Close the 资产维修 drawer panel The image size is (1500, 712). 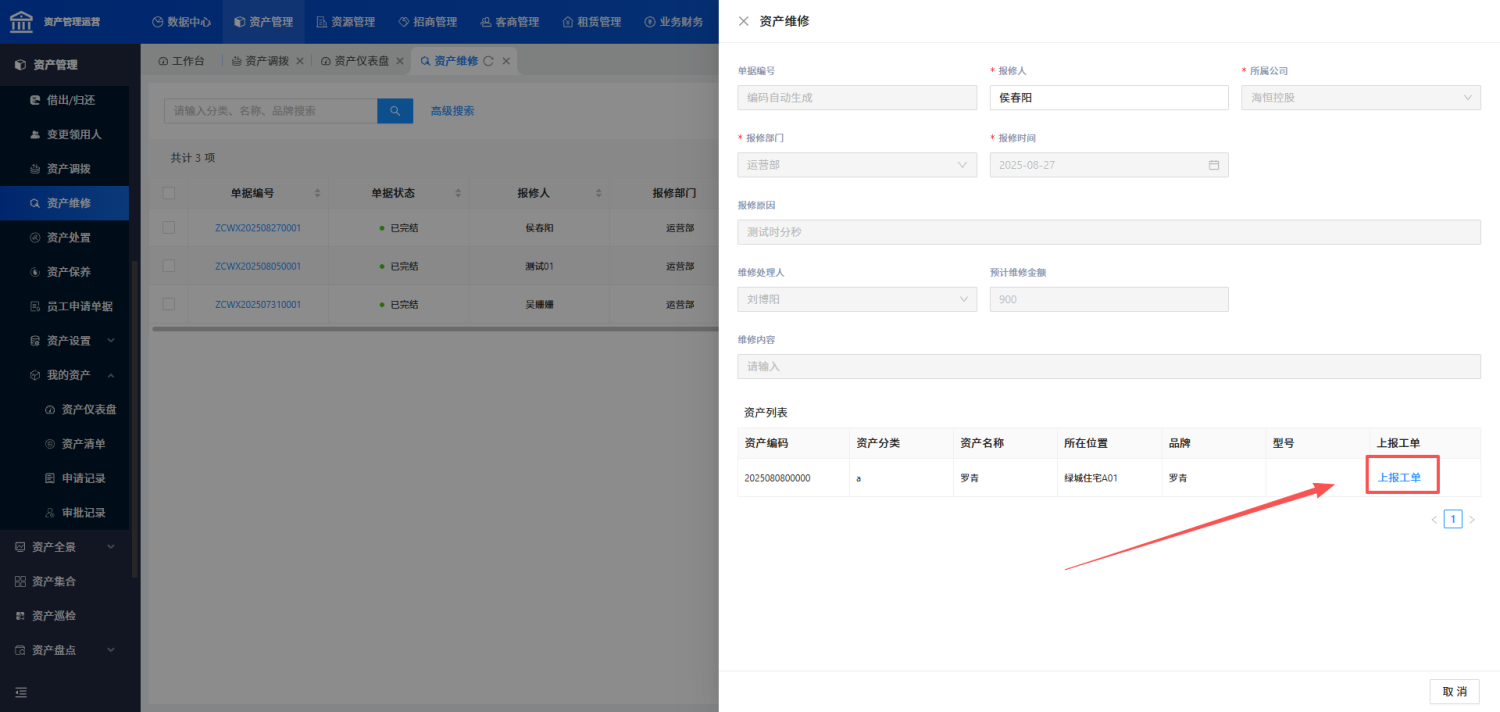point(743,21)
